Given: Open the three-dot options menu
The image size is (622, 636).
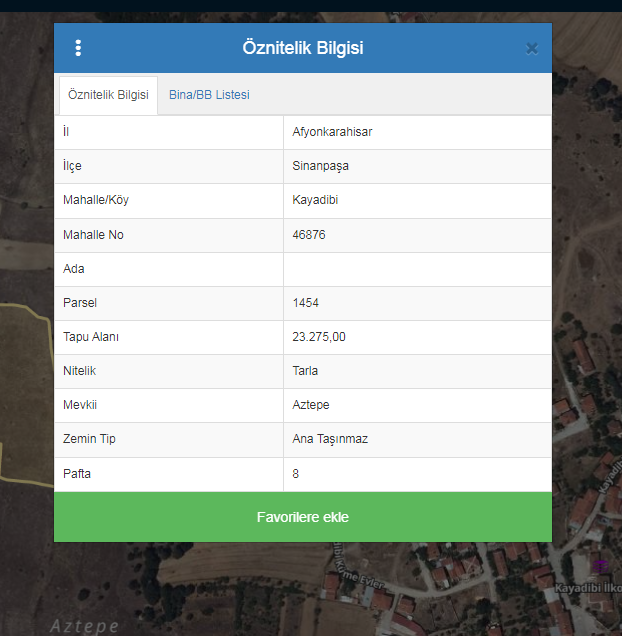Looking at the screenshot, I should (x=78, y=48).
